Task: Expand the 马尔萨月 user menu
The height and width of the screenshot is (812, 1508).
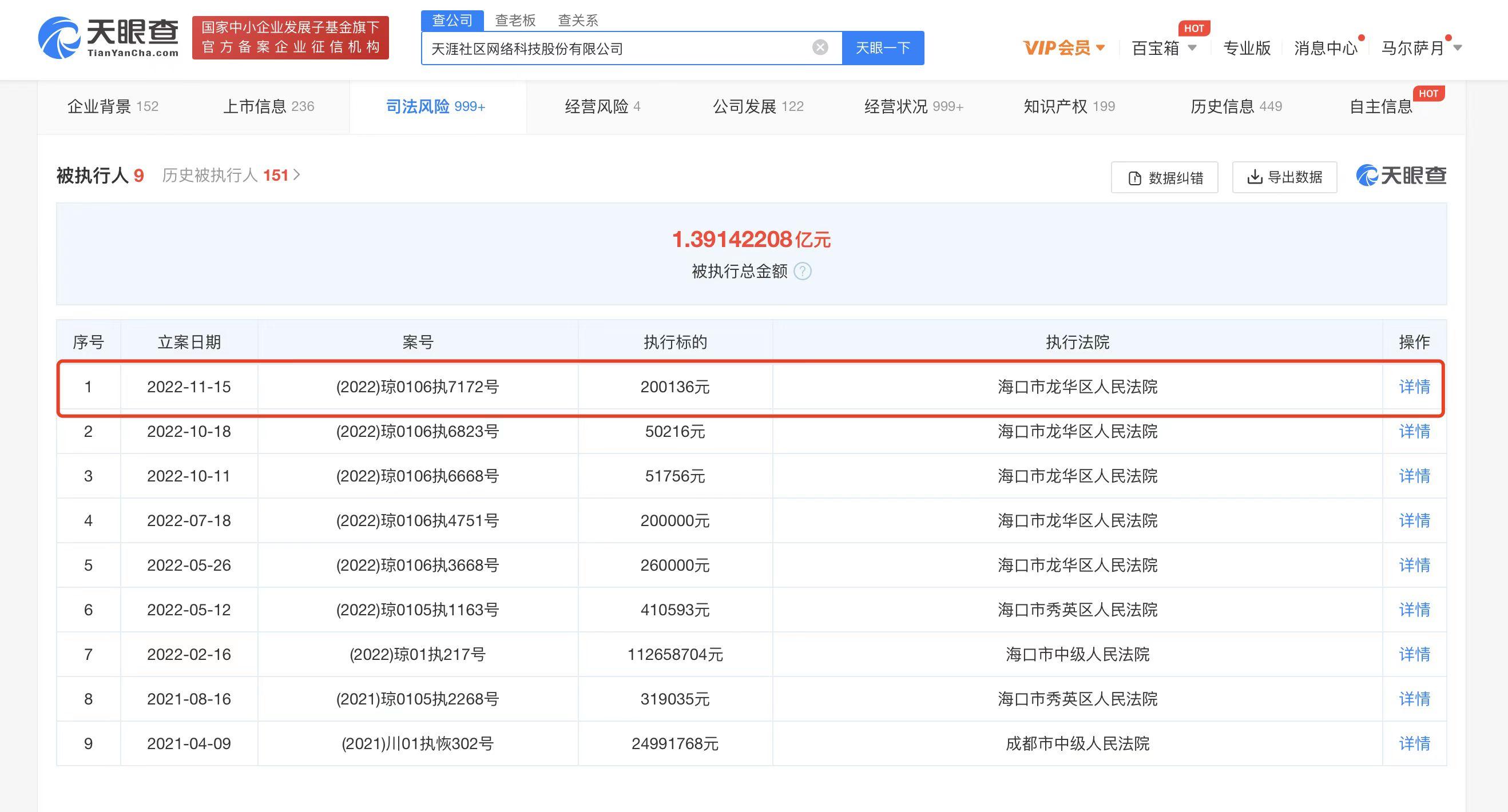Action: pos(1421,48)
